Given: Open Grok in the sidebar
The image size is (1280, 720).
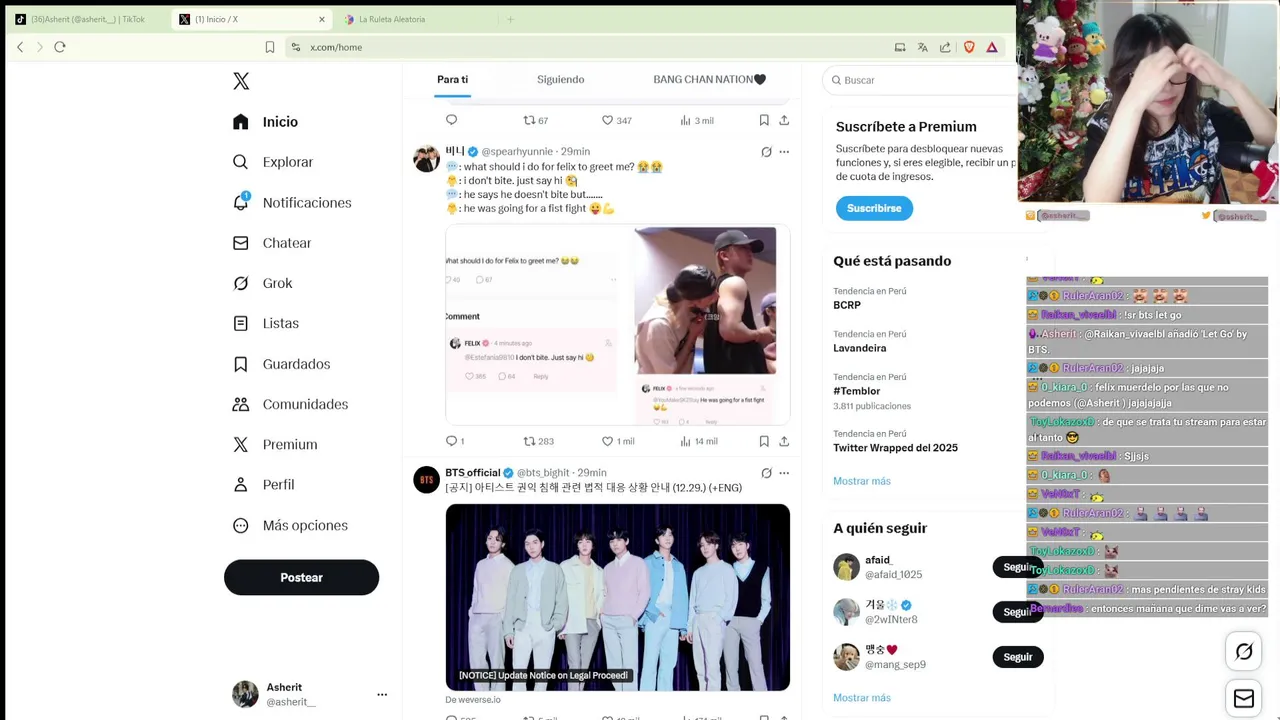Looking at the screenshot, I should [x=262, y=283].
